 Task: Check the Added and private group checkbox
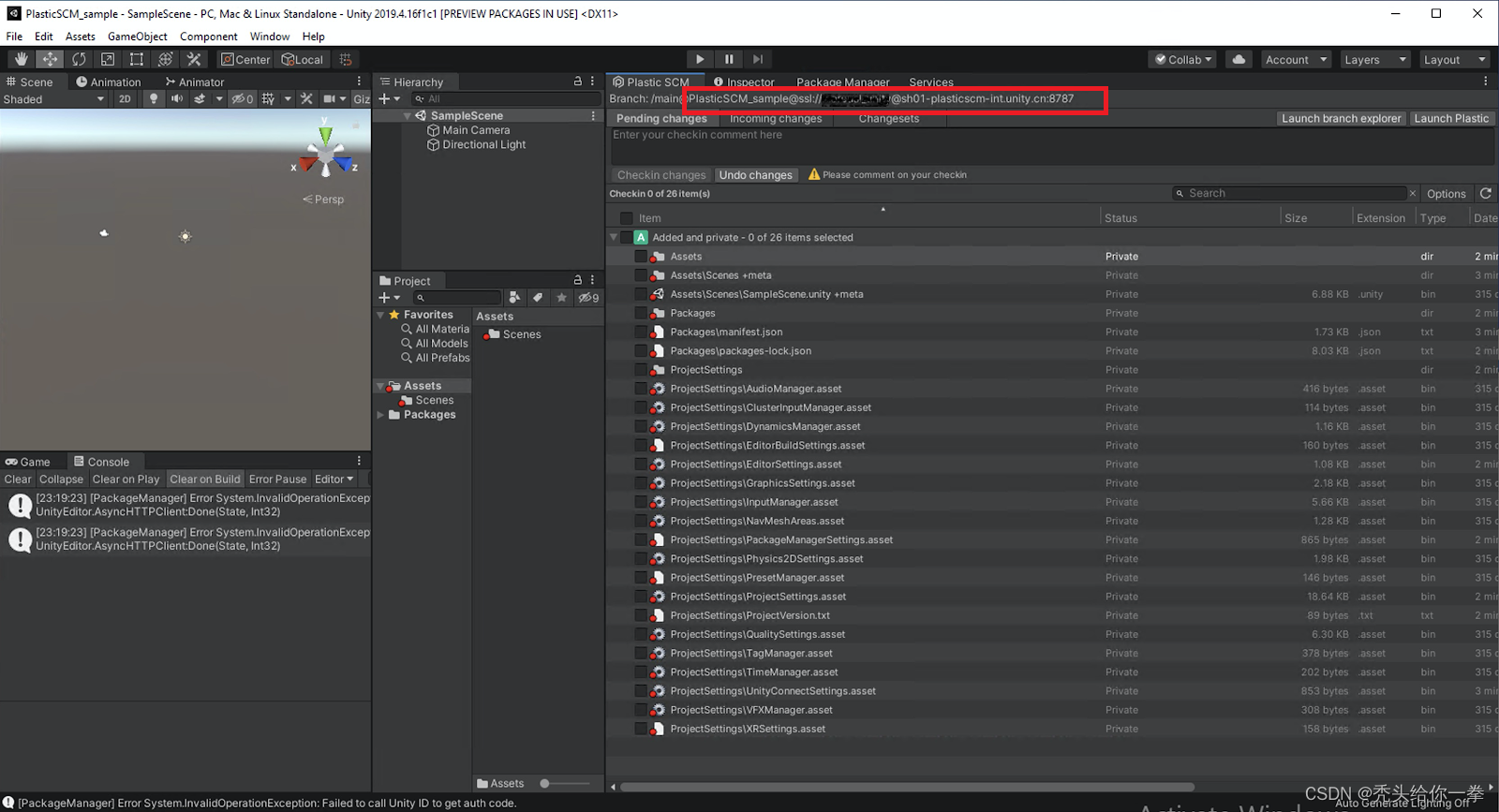pyautogui.click(x=627, y=237)
